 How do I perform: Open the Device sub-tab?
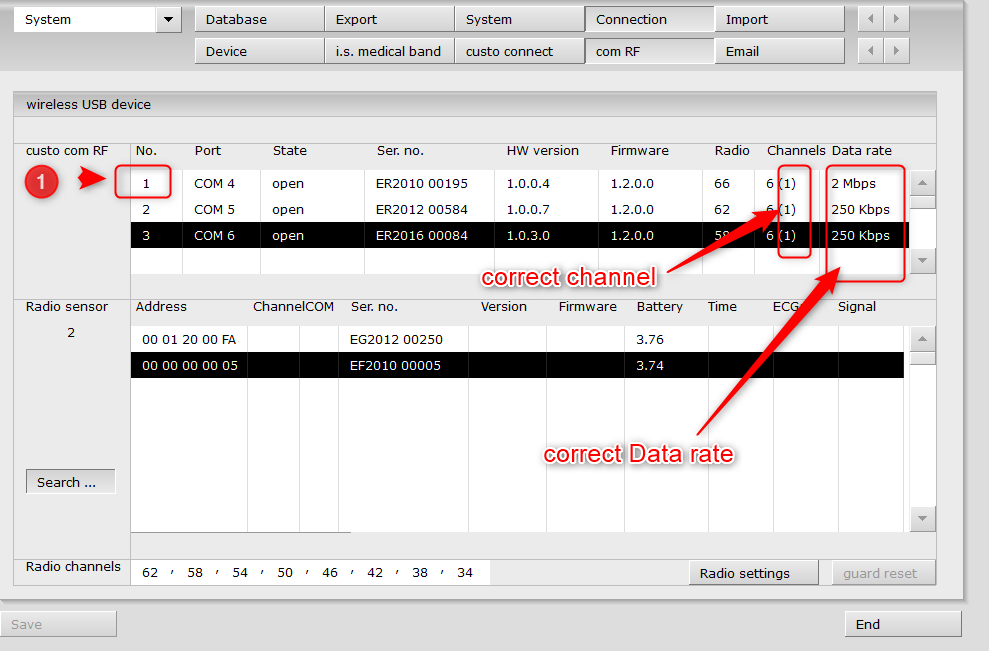(x=260, y=51)
